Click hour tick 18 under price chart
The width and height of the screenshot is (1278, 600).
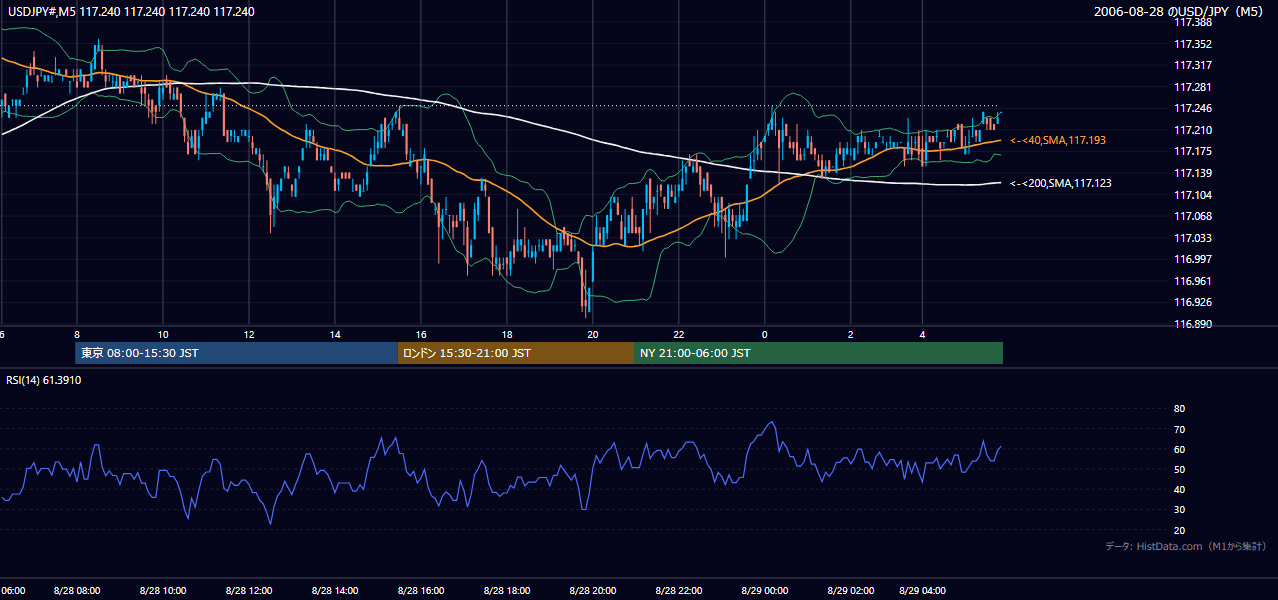click(x=507, y=334)
